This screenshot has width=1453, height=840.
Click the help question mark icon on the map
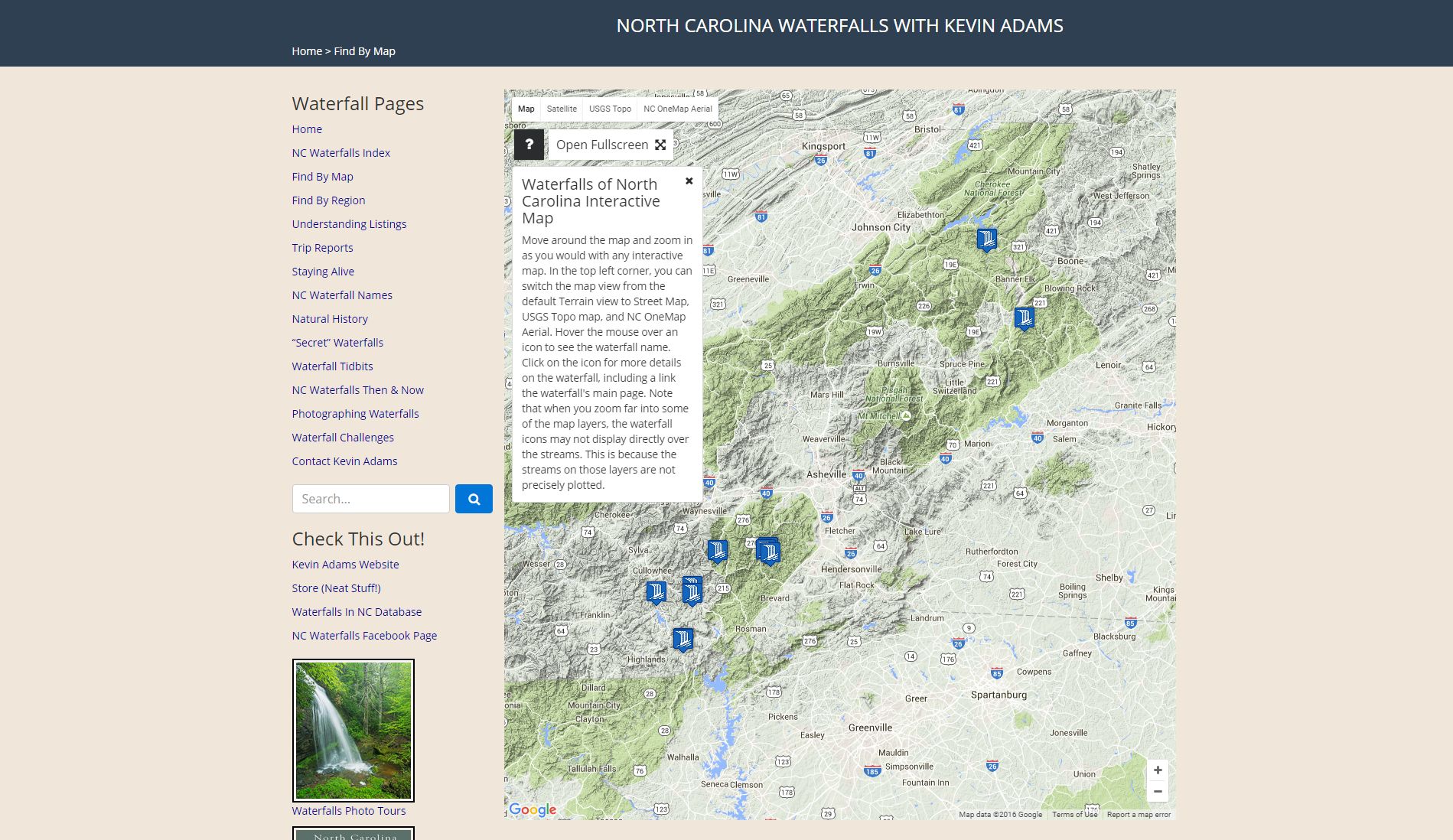(529, 144)
